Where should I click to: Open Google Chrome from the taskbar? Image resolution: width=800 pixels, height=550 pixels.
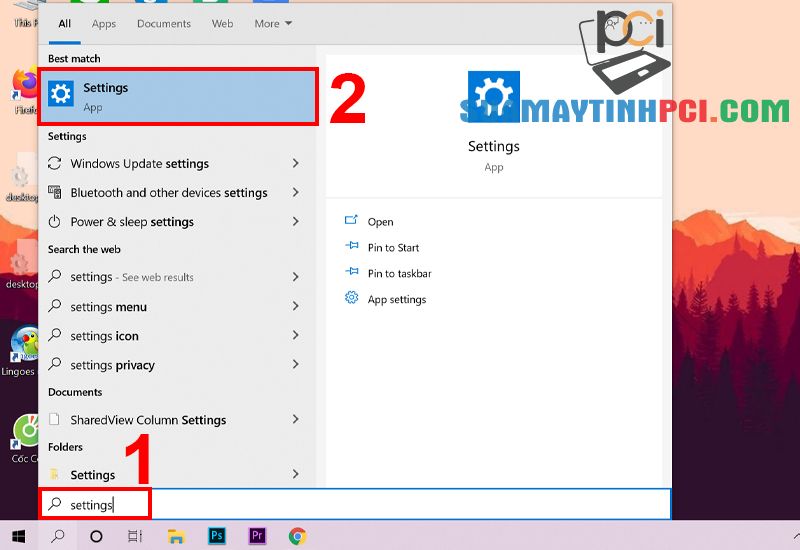coord(297,536)
